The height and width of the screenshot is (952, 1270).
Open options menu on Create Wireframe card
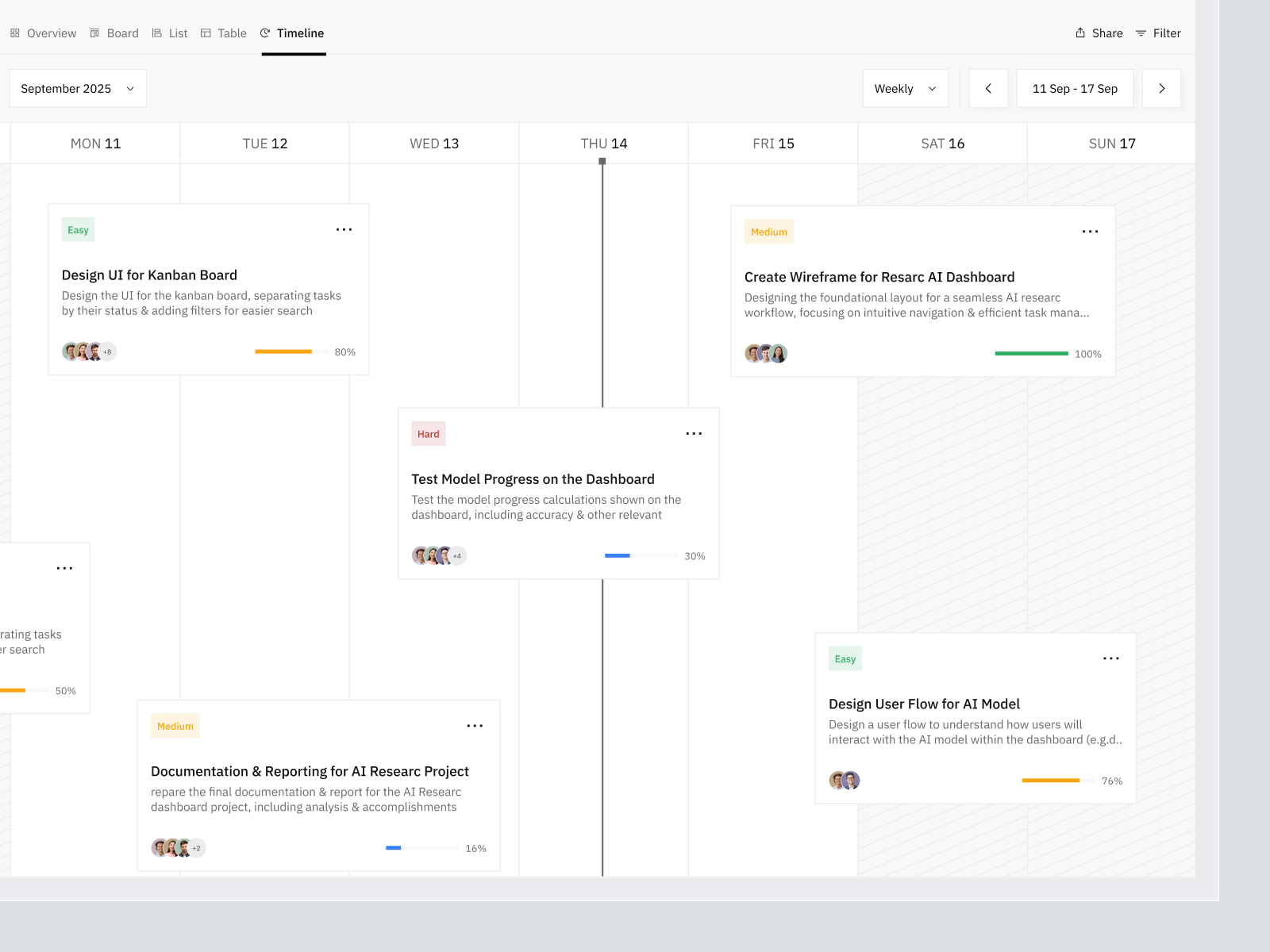point(1090,231)
